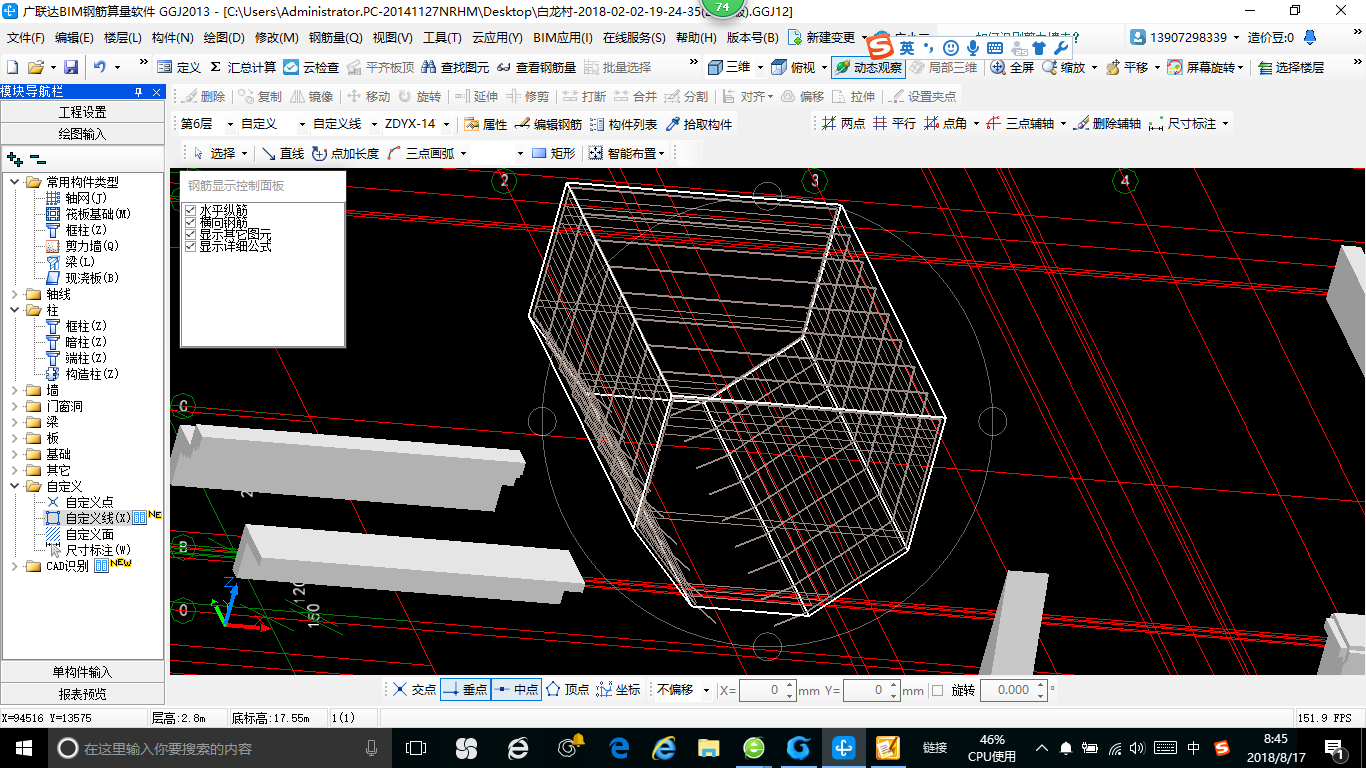Open 构件列表 component list
Viewport: 1366px width, 768px height.
(623, 124)
